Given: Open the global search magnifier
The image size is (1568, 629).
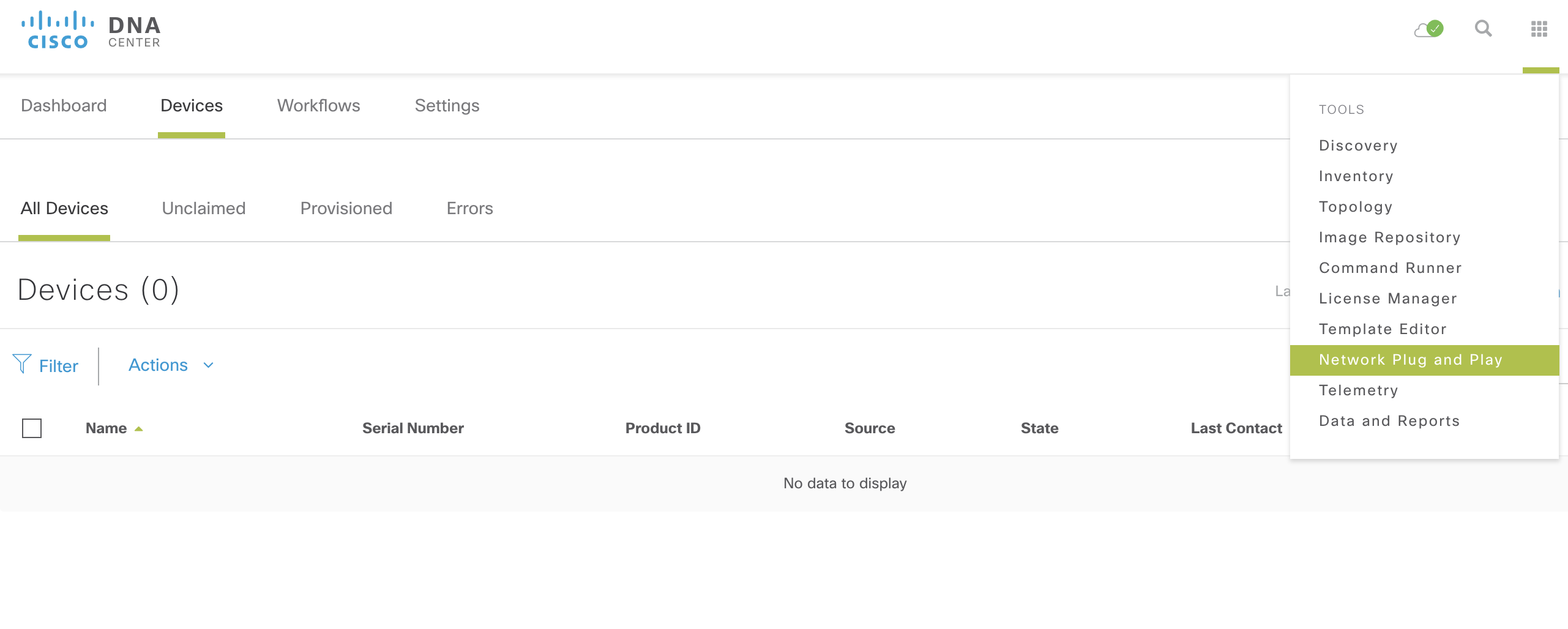Looking at the screenshot, I should (x=1484, y=29).
